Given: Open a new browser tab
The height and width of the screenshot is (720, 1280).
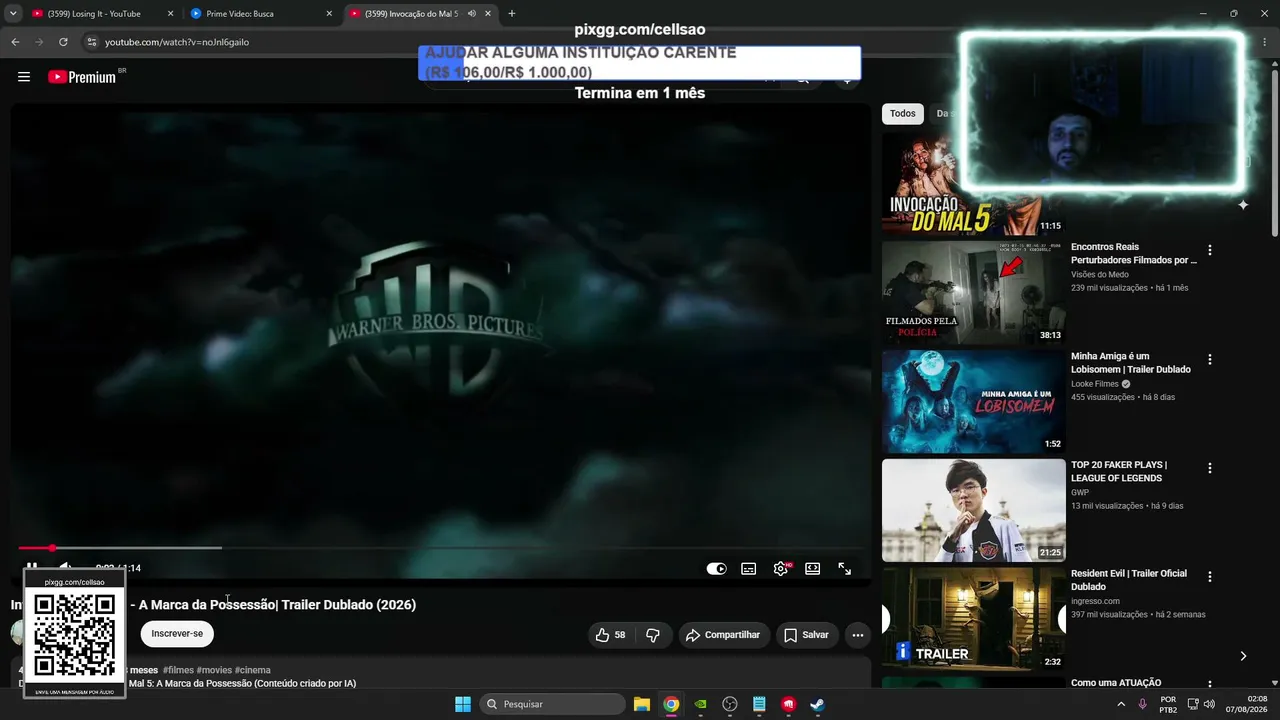Looking at the screenshot, I should 512,14.
